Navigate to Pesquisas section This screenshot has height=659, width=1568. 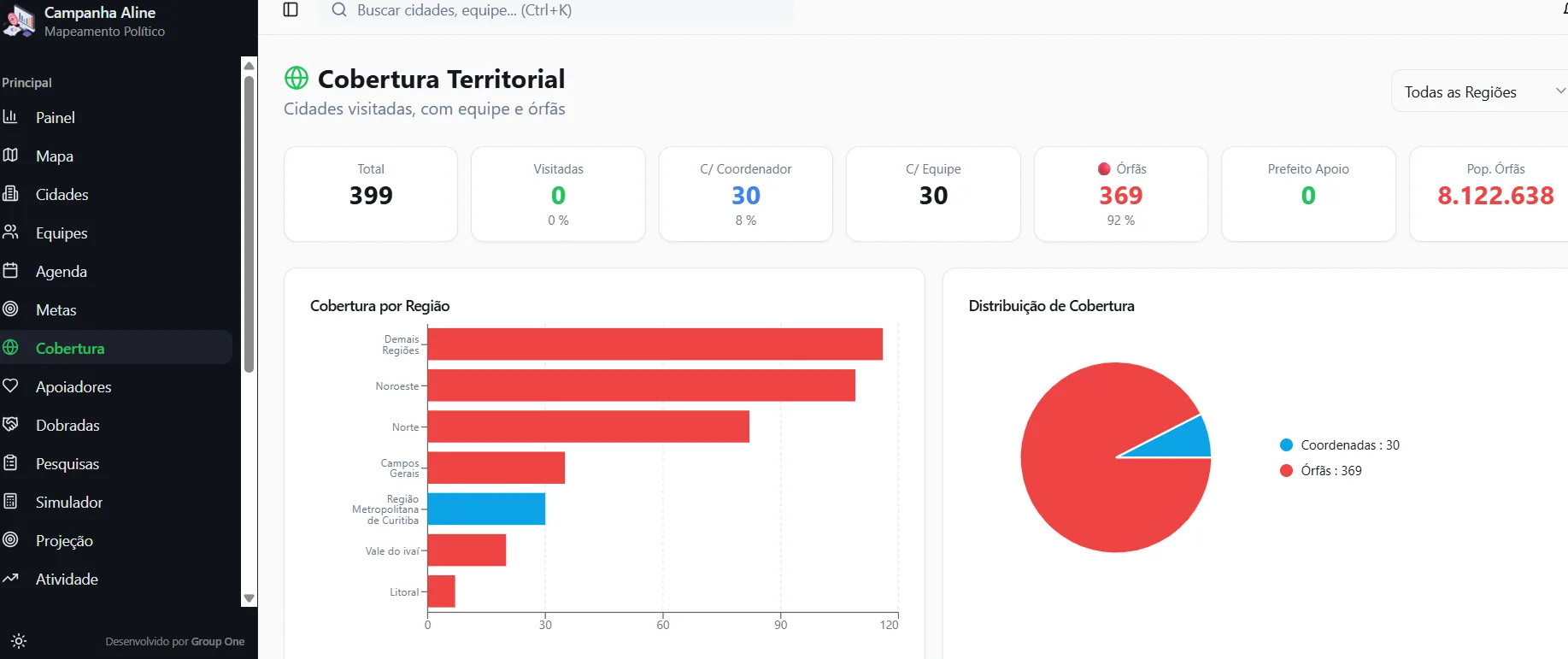coord(116,463)
